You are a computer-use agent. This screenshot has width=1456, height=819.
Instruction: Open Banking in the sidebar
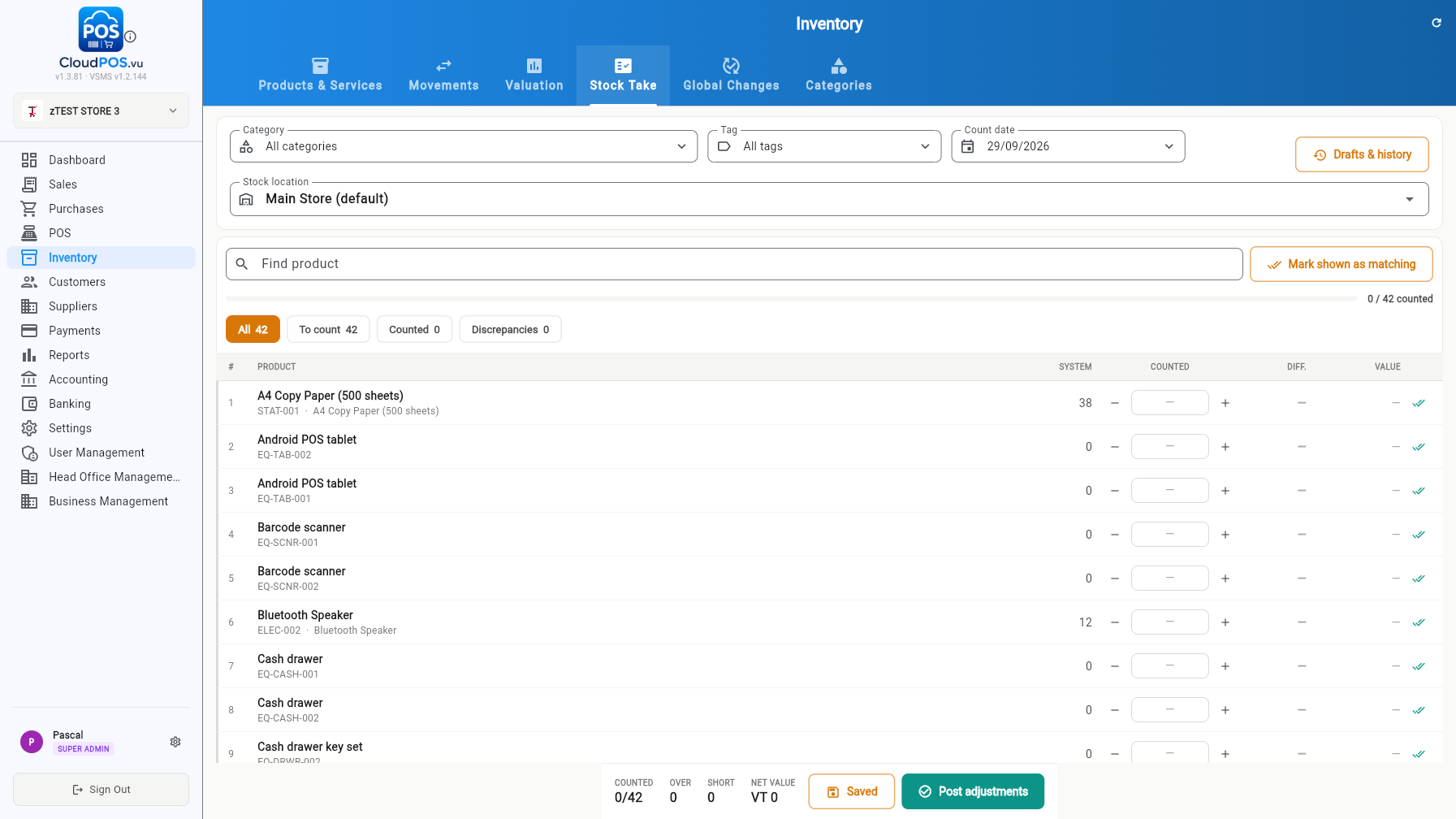tap(101, 404)
